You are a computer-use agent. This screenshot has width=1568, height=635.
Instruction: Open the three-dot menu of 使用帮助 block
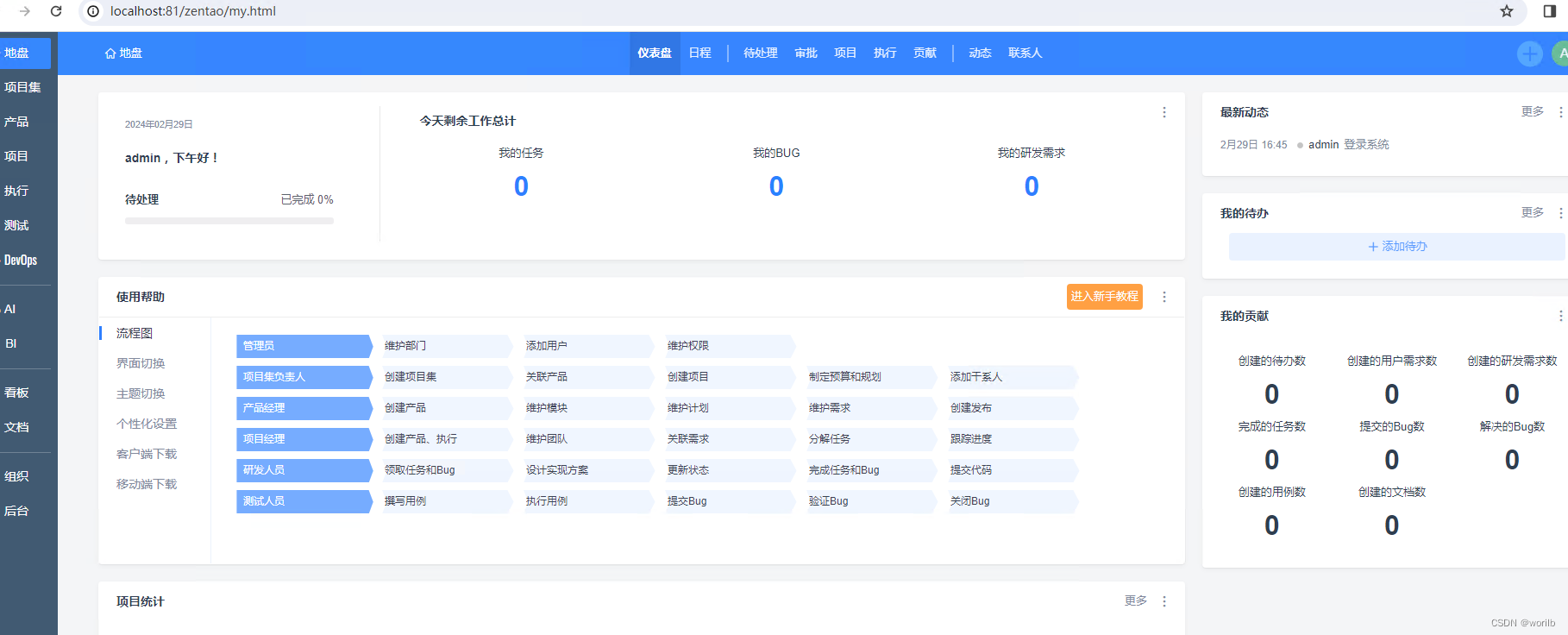[x=1164, y=297]
